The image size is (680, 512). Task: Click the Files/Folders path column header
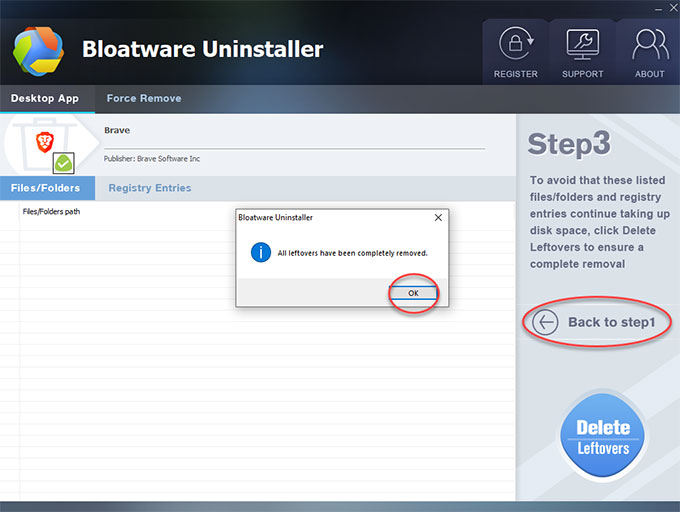[51, 212]
